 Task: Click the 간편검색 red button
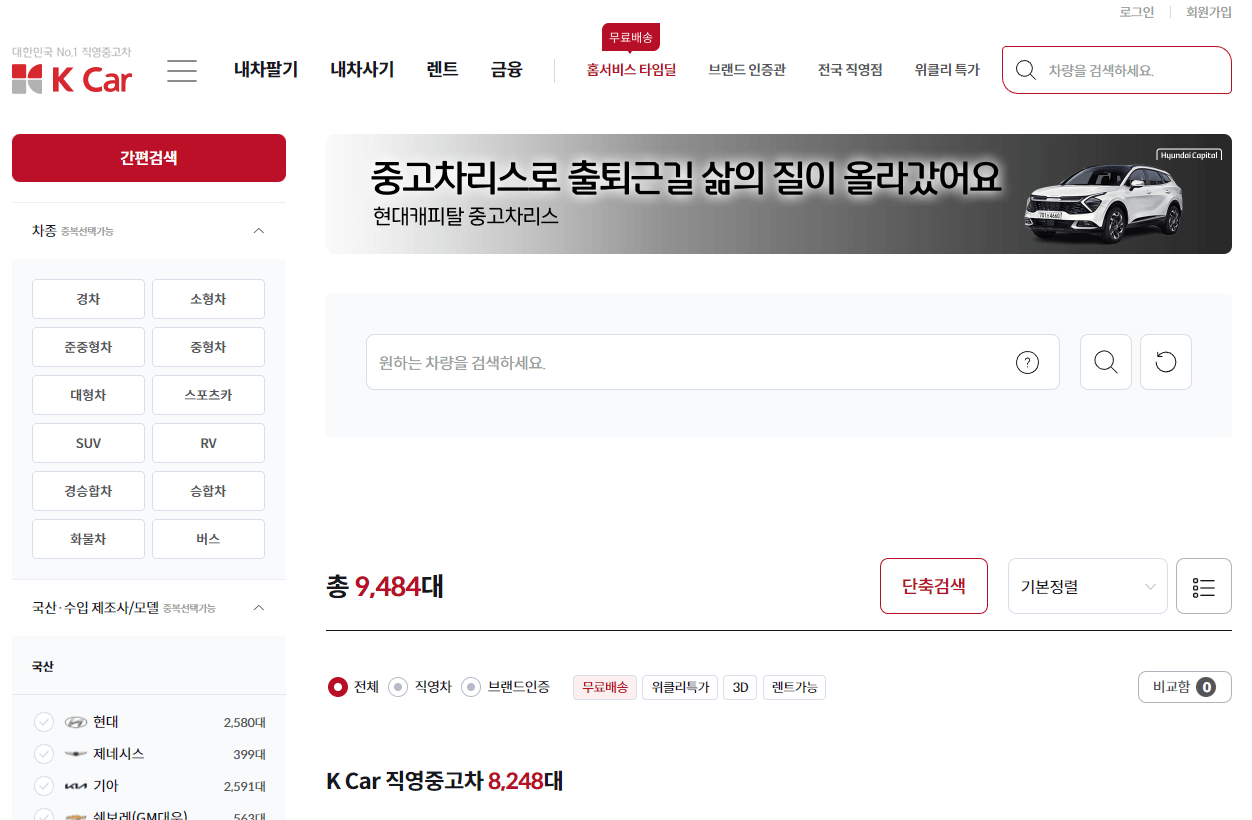(149, 158)
